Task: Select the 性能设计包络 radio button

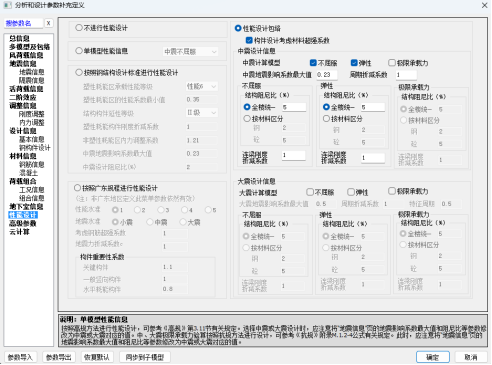Action: (238, 28)
